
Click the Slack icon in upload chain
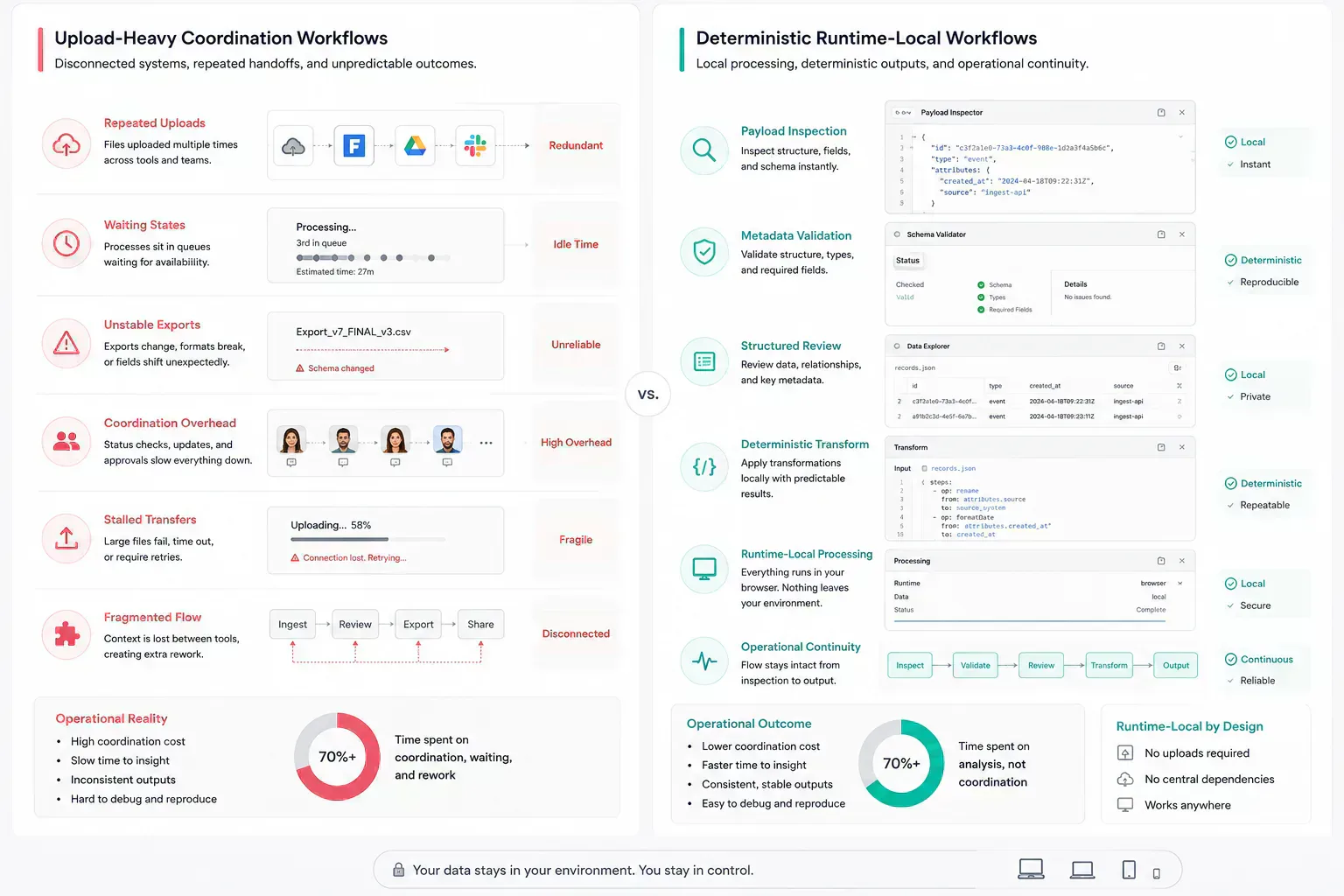tap(475, 146)
